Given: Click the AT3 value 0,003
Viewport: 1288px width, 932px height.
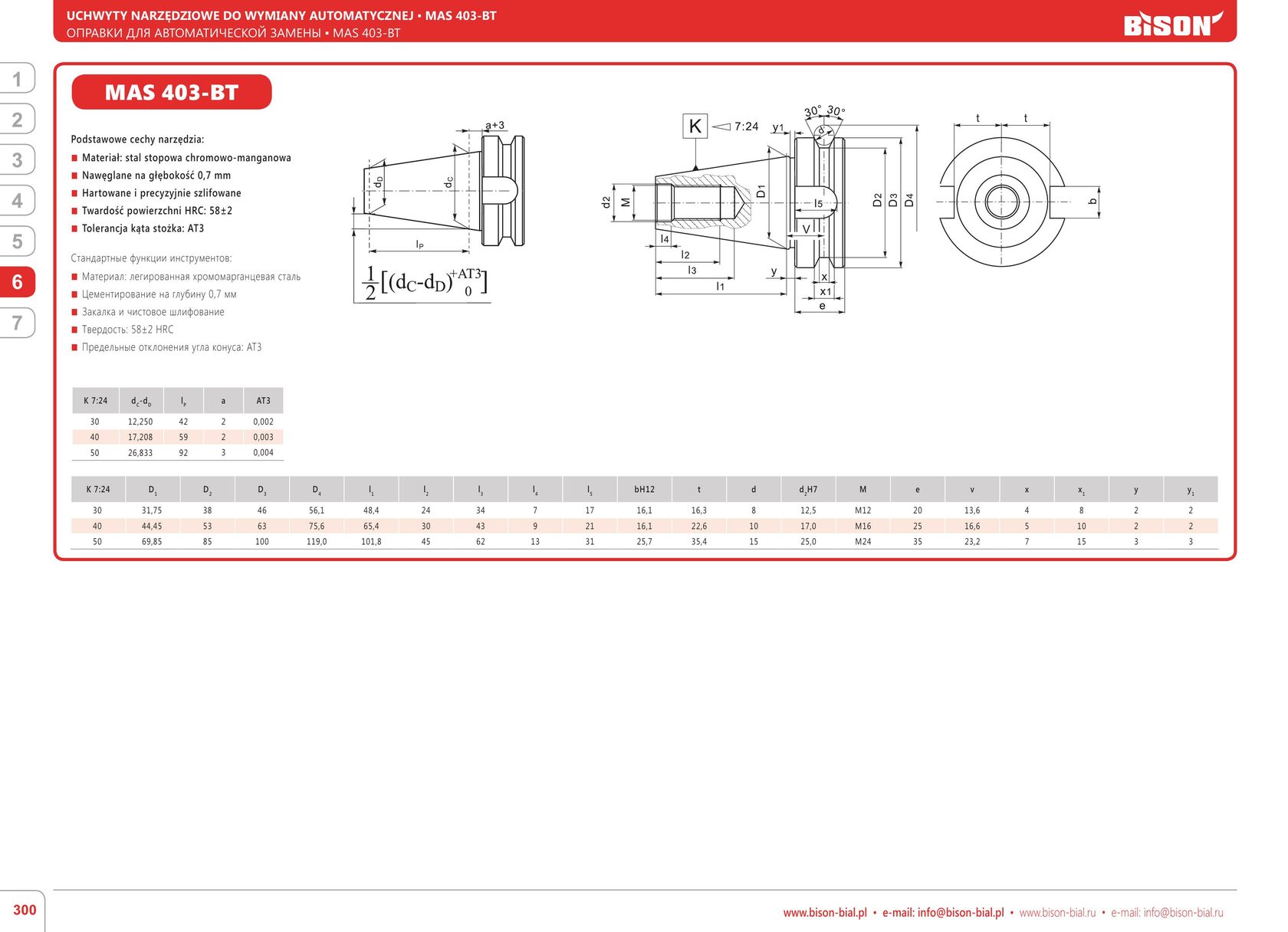Looking at the screenshot, I should (264, 437).
